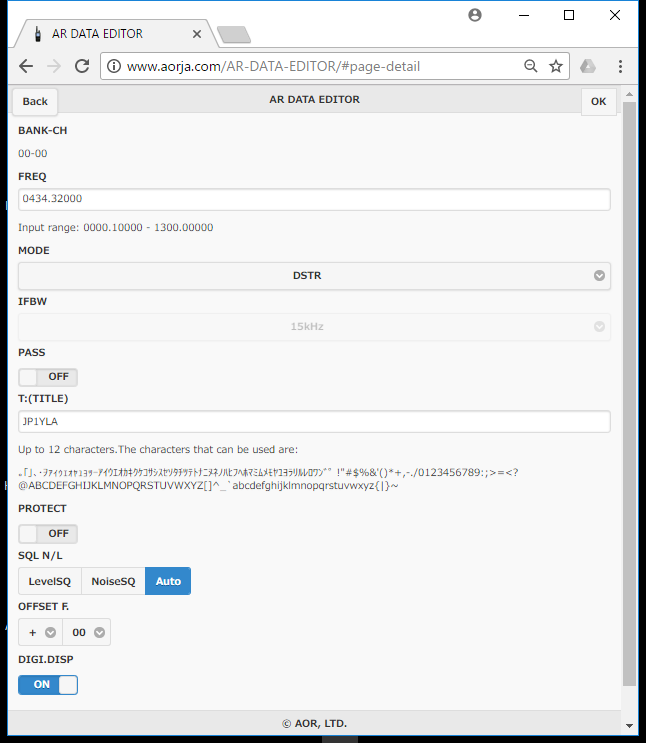Click the Google Drive extension icon

pyautogui.click(x=589, y=66)
